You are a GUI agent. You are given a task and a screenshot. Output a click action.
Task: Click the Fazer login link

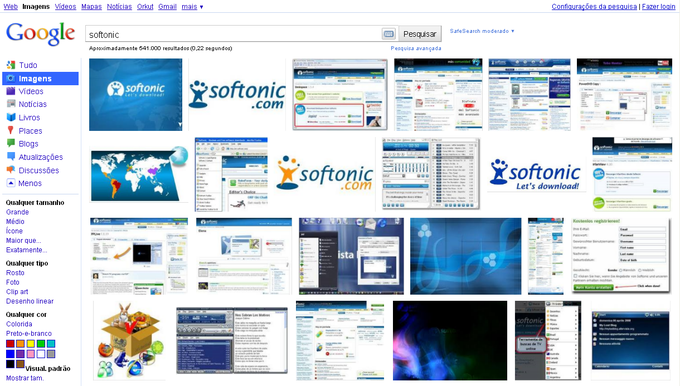point(658,7)
